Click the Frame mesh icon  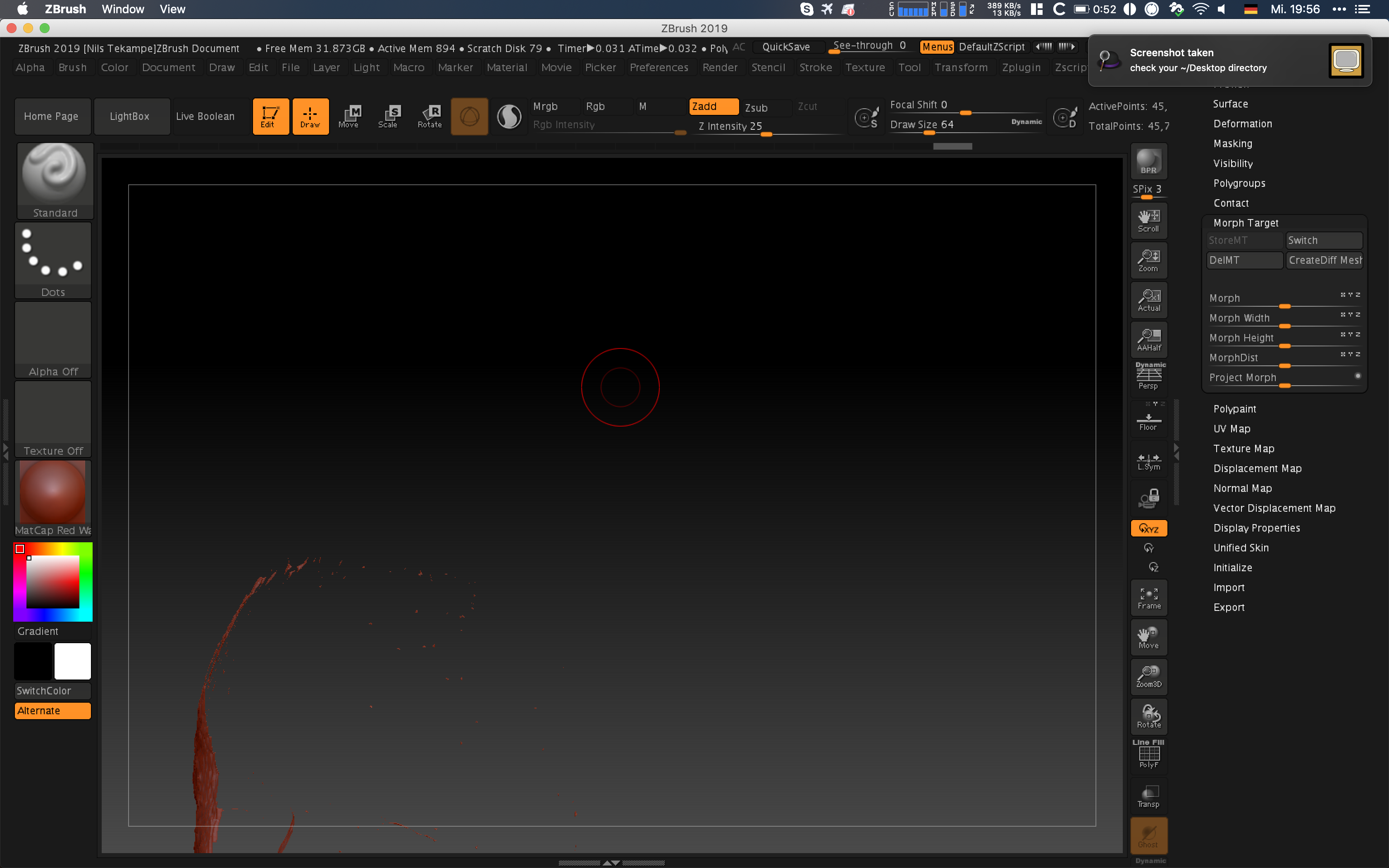(1149, 598)
